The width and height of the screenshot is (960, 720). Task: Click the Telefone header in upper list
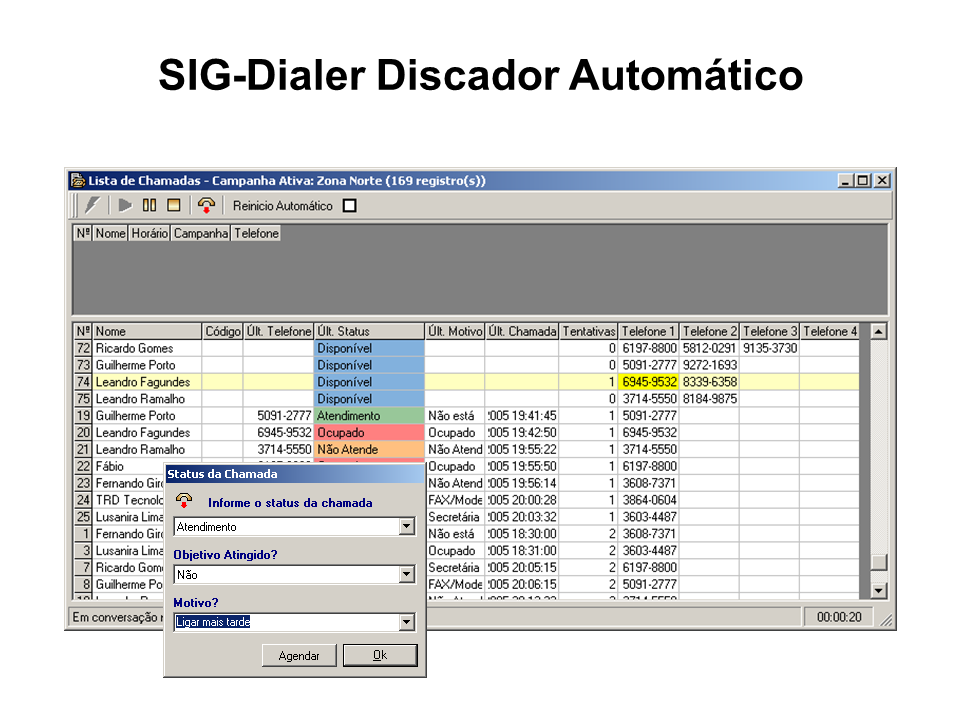[256, 233]
